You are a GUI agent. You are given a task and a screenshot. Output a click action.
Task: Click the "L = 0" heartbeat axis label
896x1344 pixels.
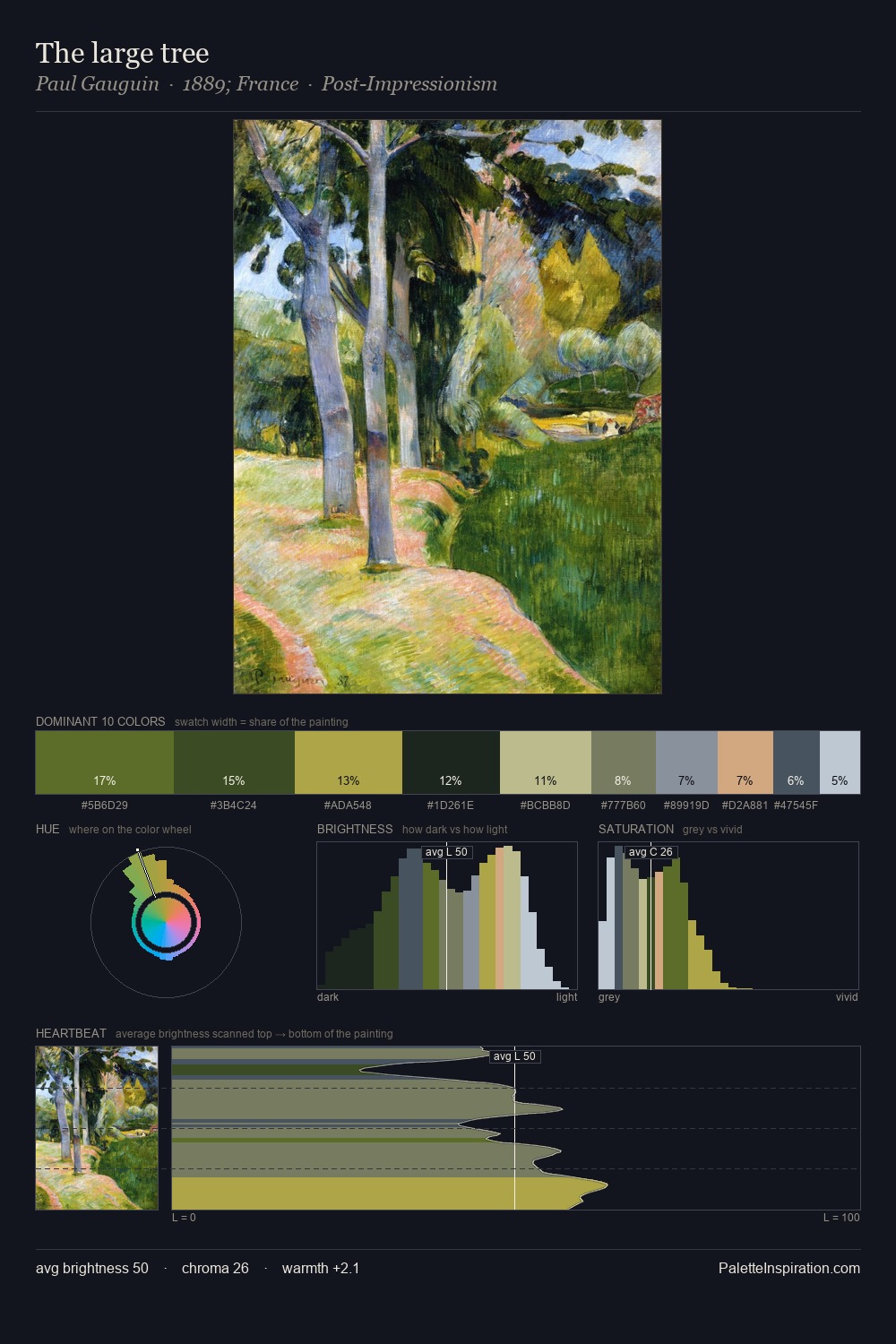click(x=184, y=1218)
